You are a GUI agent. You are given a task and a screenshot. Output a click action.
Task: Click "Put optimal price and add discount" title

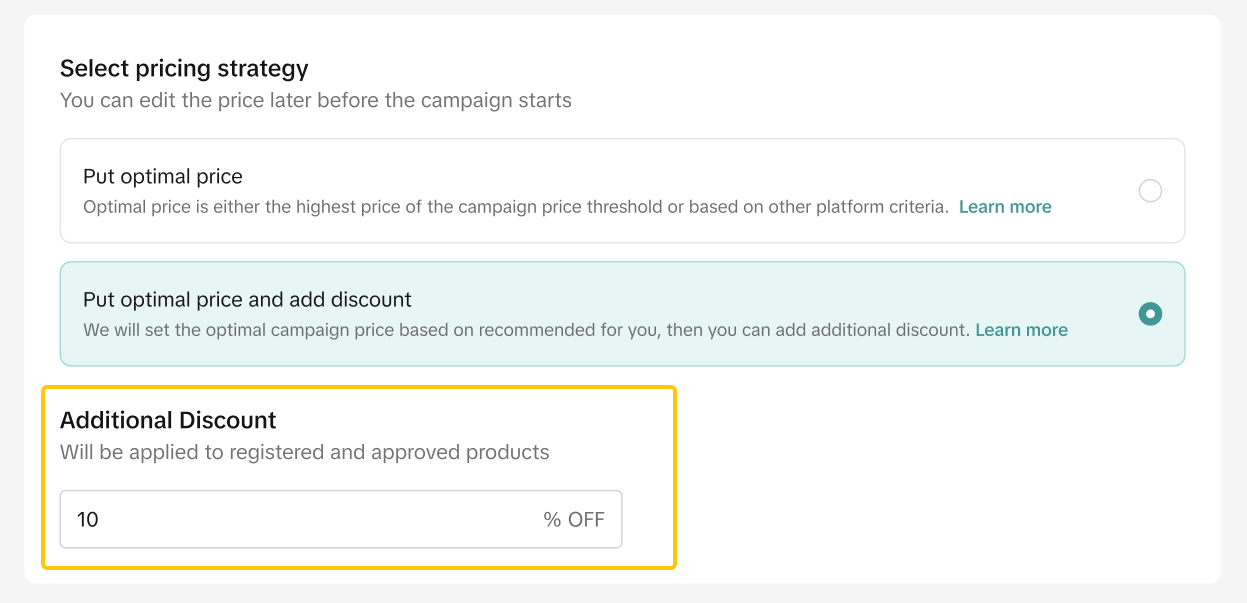[x=247, y=300]
